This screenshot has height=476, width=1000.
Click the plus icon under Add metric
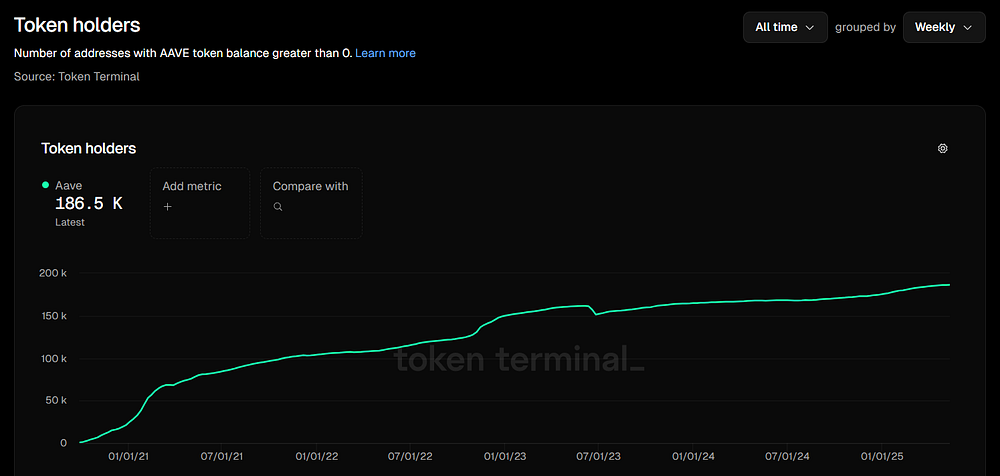pyautogui.click(x=168, y=207)
